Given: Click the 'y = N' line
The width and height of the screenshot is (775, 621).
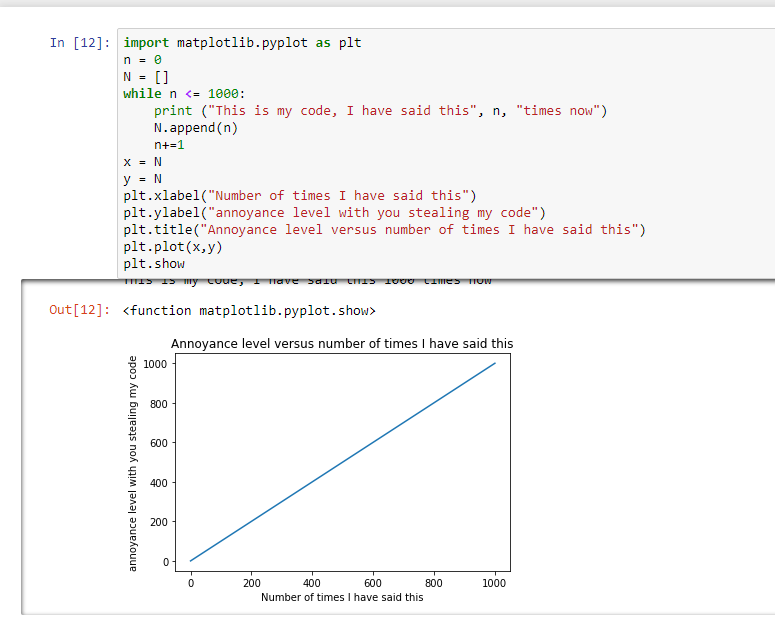Looking at the screenshot, I should click(142, 179).
